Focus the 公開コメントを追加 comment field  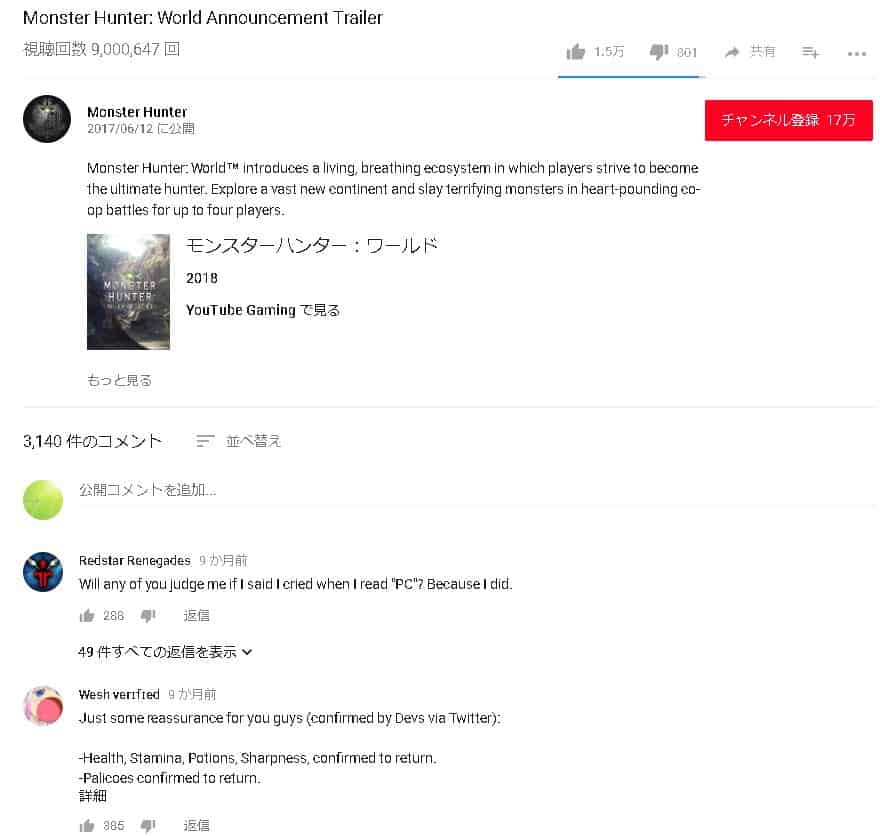pyautogui.click(x=477, y=490)
